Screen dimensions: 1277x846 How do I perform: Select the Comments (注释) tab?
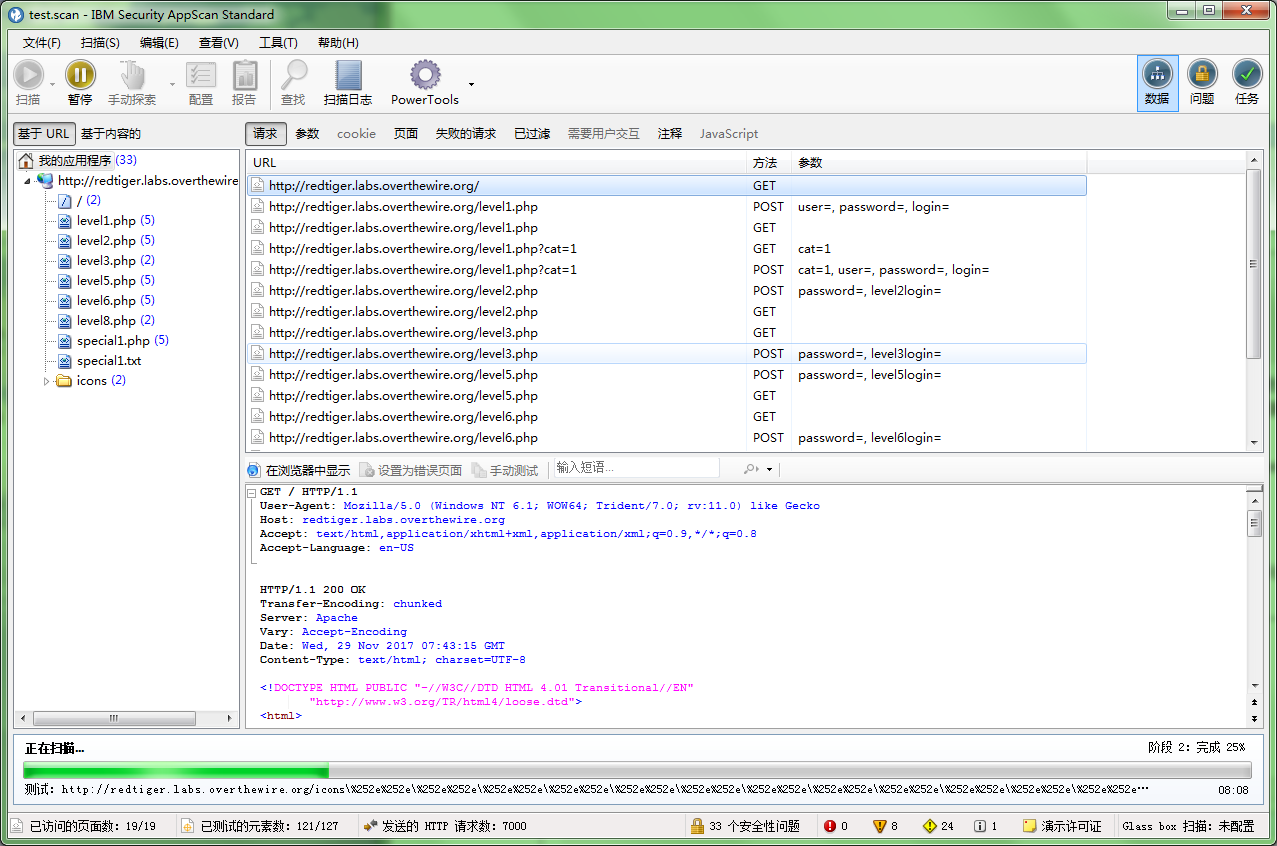tap(670, 134)
